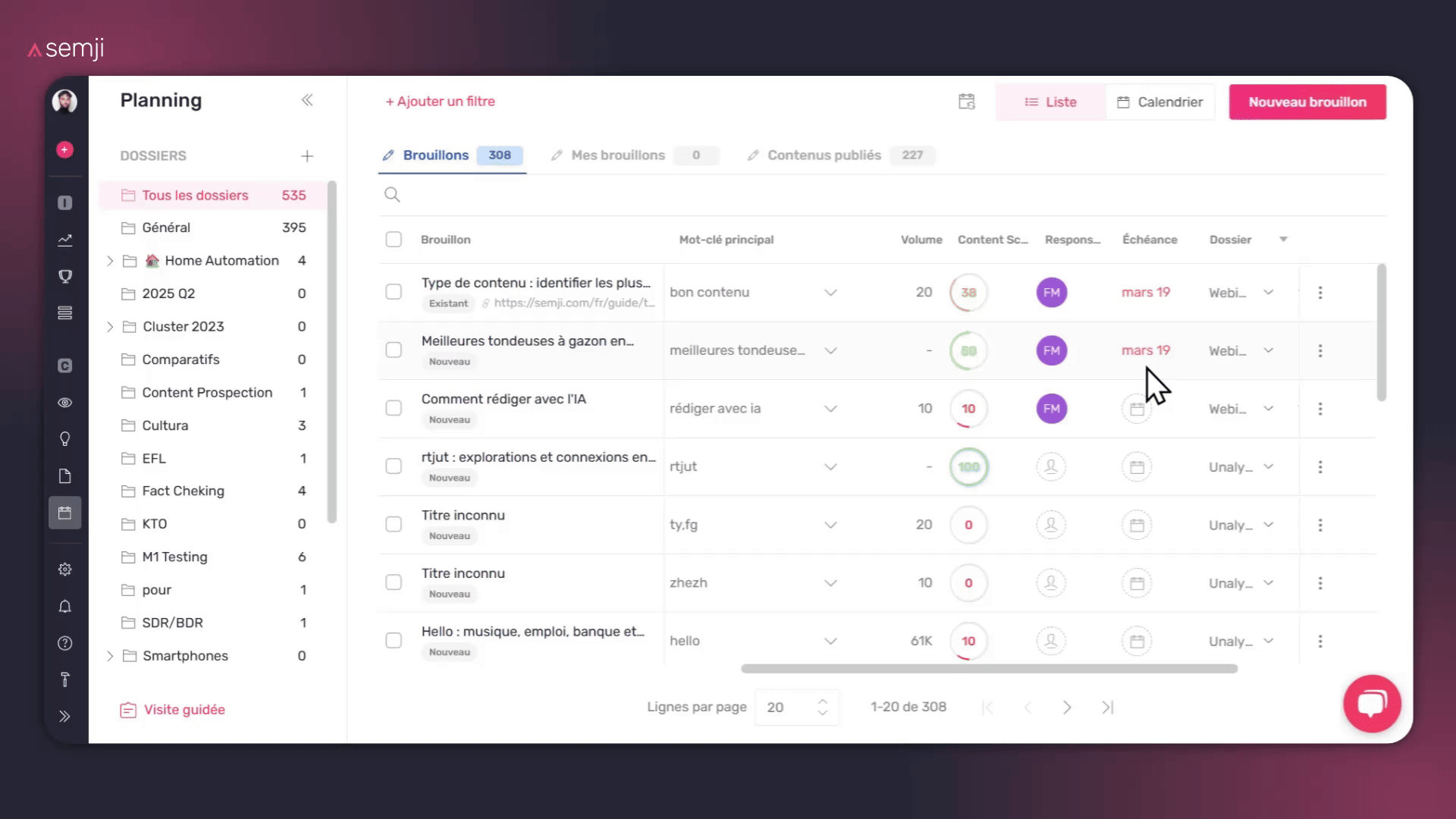1456x819 pixels.
Task: Open the eye monitoring sidebar icon
Action: point(65,403)
